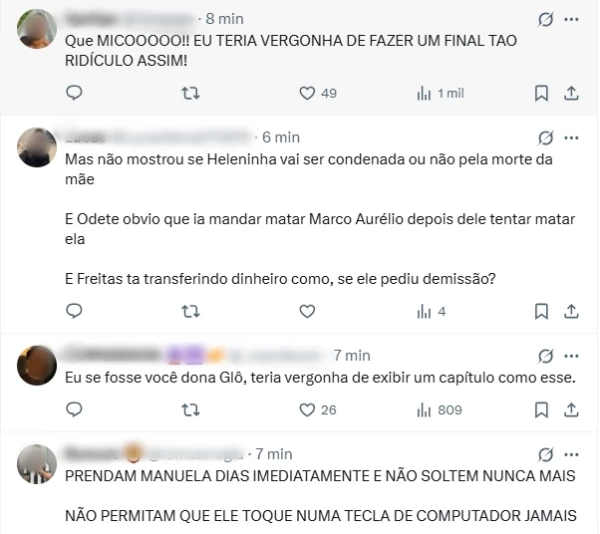Reply to the Heleninha tweet
600x534 pixels.
tap(74, 311)
